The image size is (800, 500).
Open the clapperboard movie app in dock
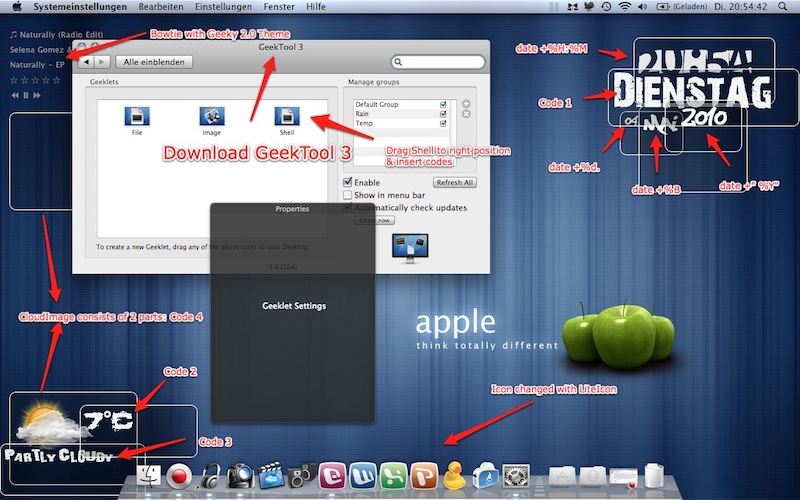pos(271,476)
